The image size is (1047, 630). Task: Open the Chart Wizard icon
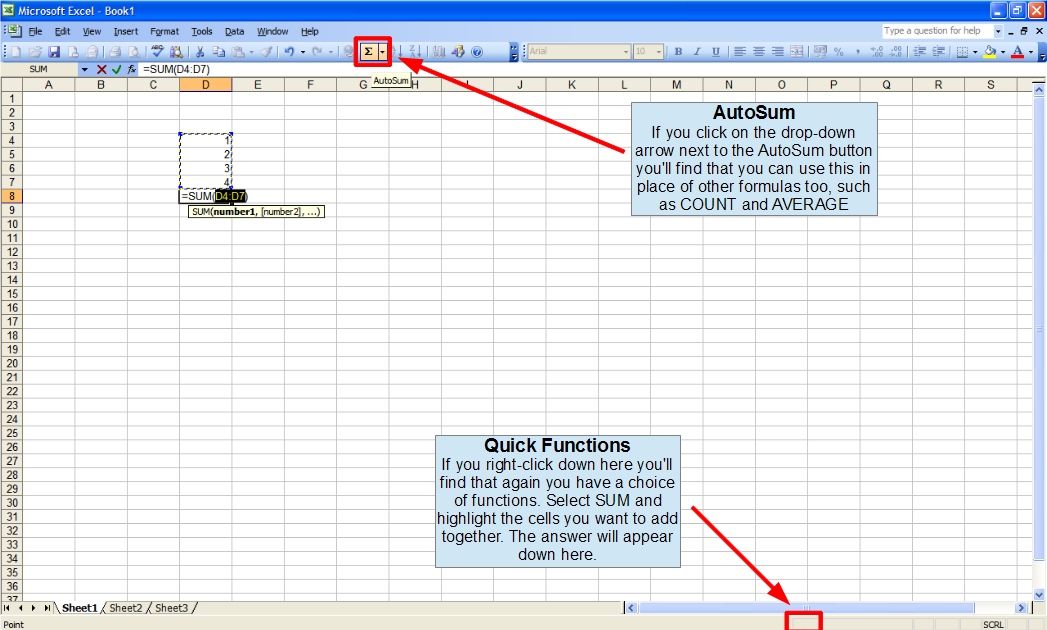[x=439, y=51]
